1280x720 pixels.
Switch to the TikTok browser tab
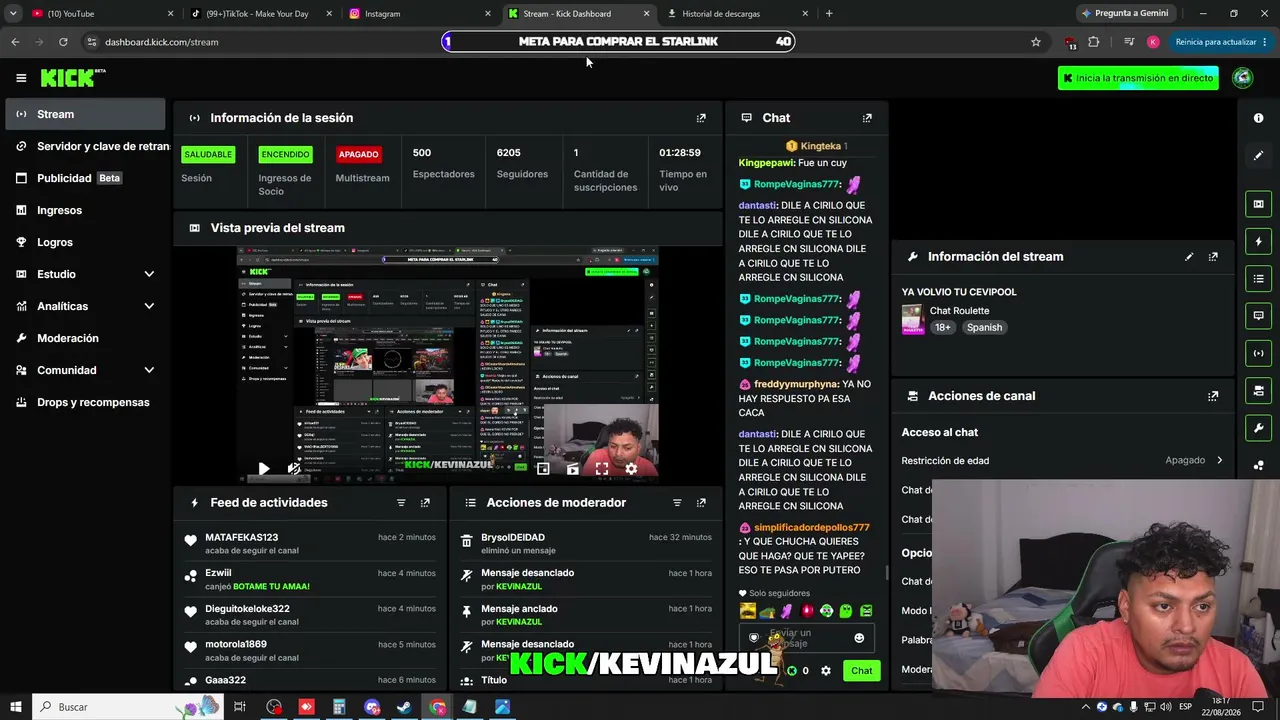point(262,14)
